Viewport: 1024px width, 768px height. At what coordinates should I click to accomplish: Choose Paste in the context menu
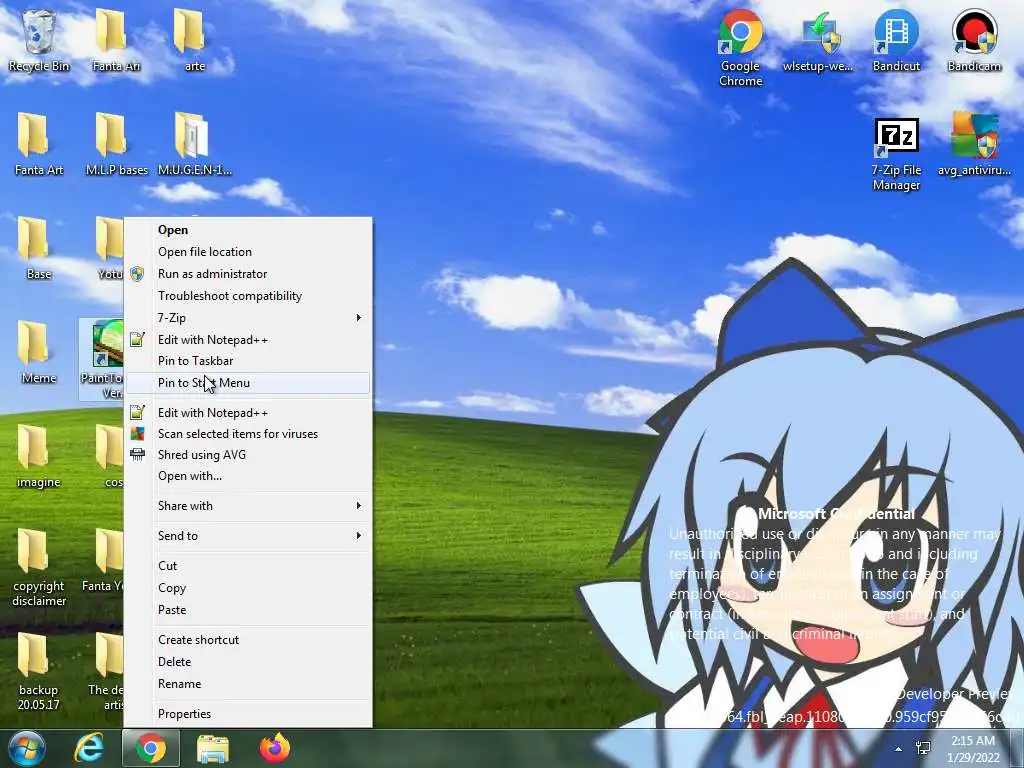coord(248,609)
